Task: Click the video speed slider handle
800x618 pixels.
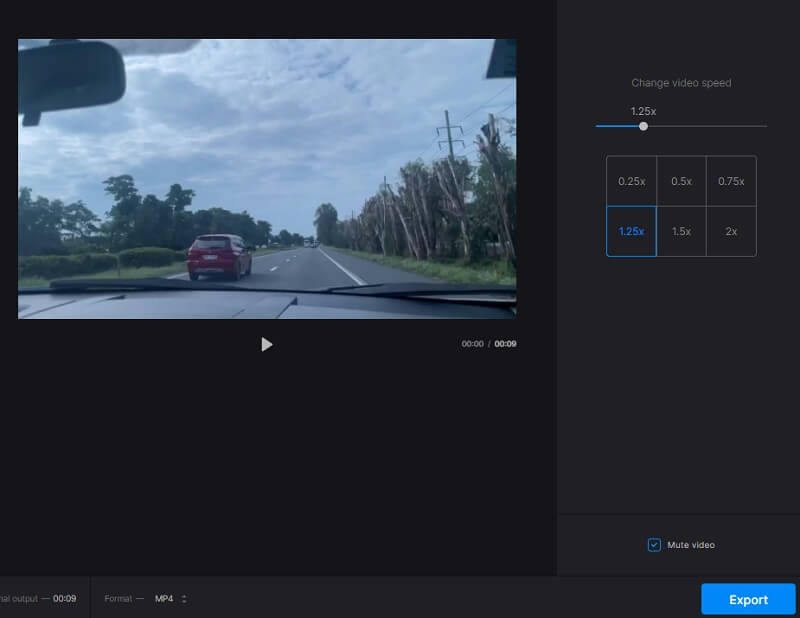Action: (643, 126)
